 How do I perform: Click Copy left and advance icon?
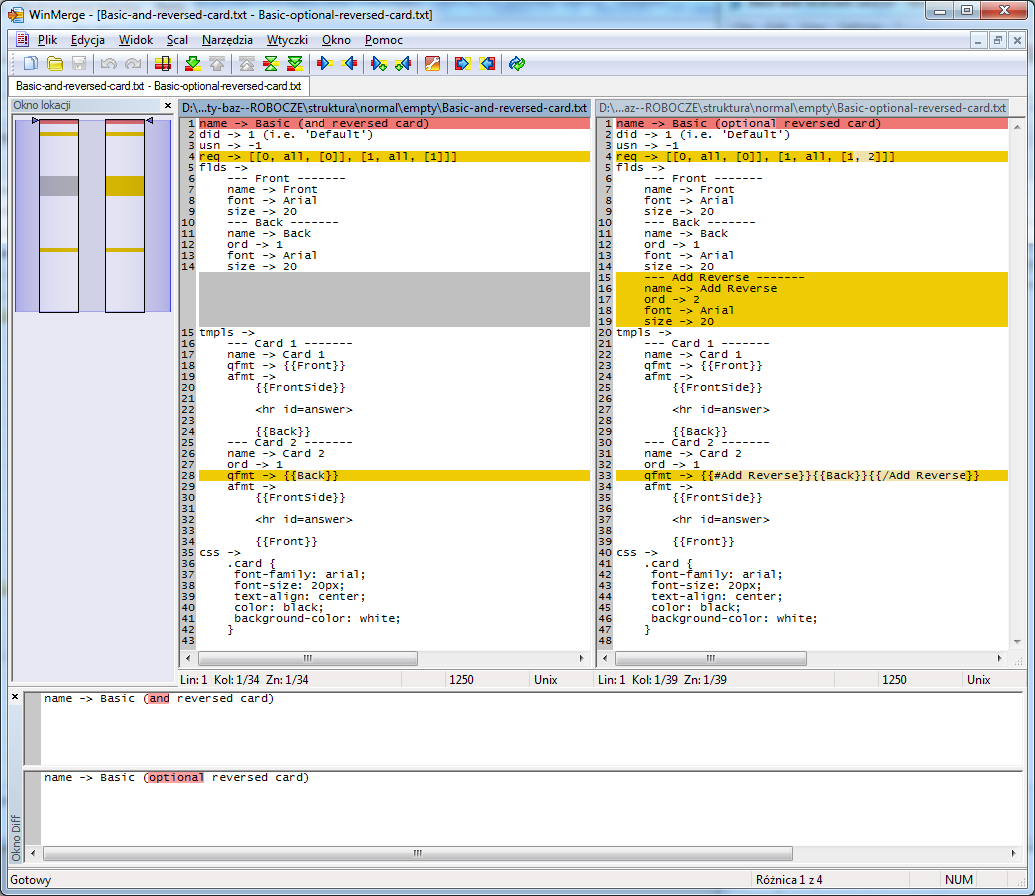pos(403,64)
